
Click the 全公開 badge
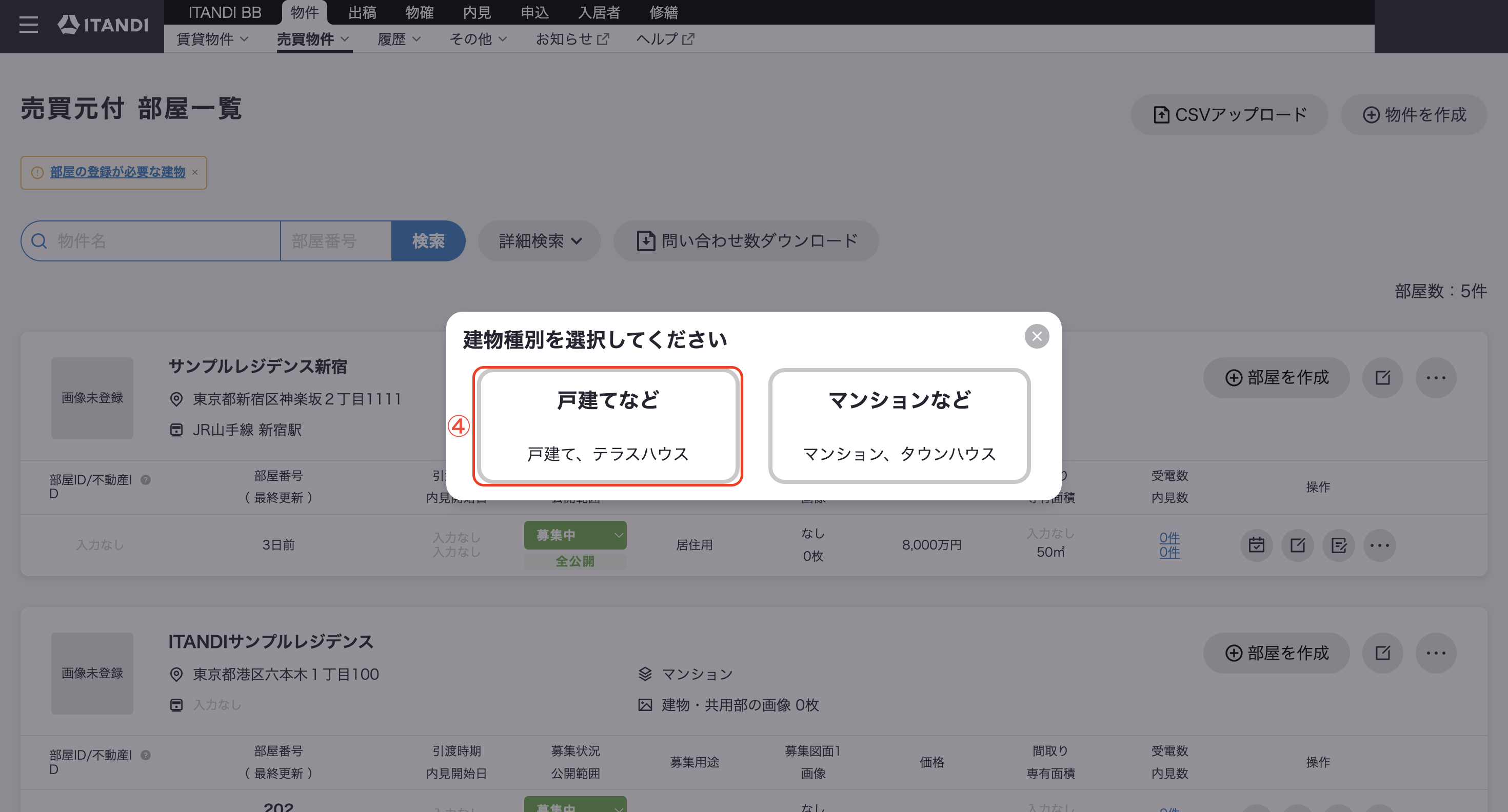point(575,562)
